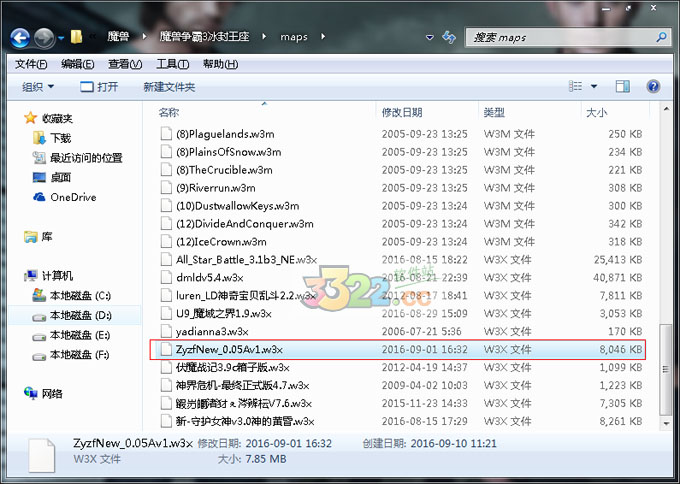Open address bar history dropdown
Image resolution: width=680 pixels, height=484 pixels.
[430, 38]
